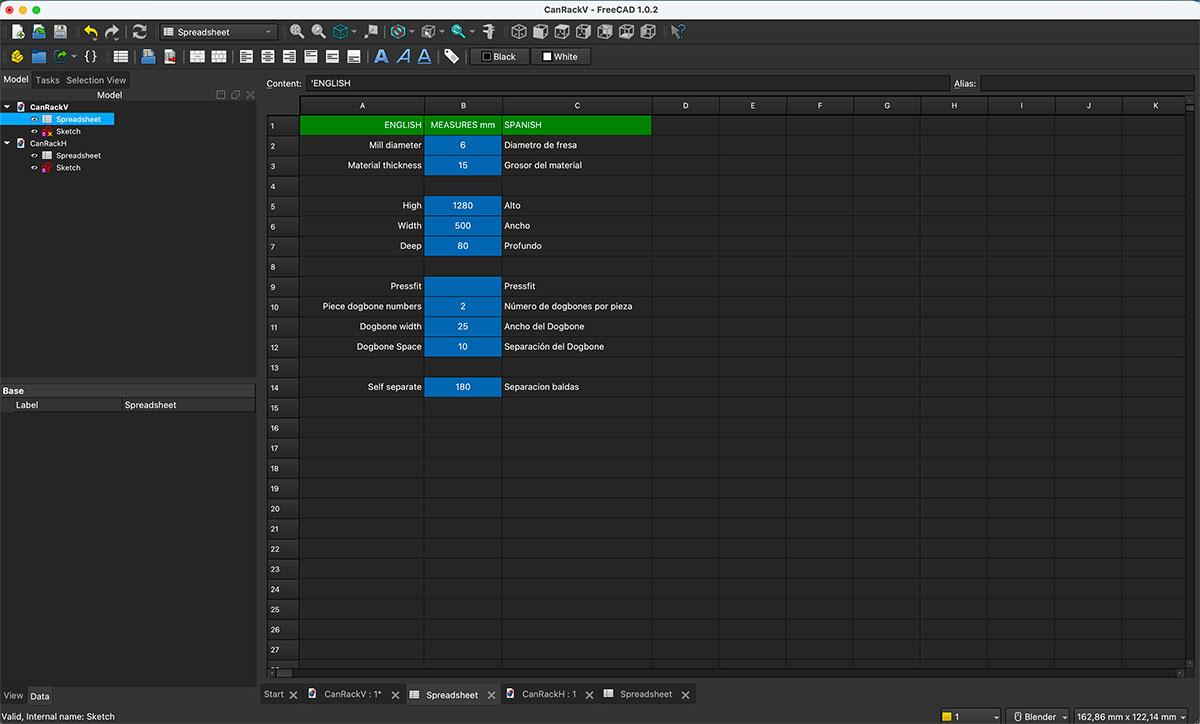This screenshot has height=724, width=1200.
Task: Click the Measure tool icon
Action: click(489, 32)
